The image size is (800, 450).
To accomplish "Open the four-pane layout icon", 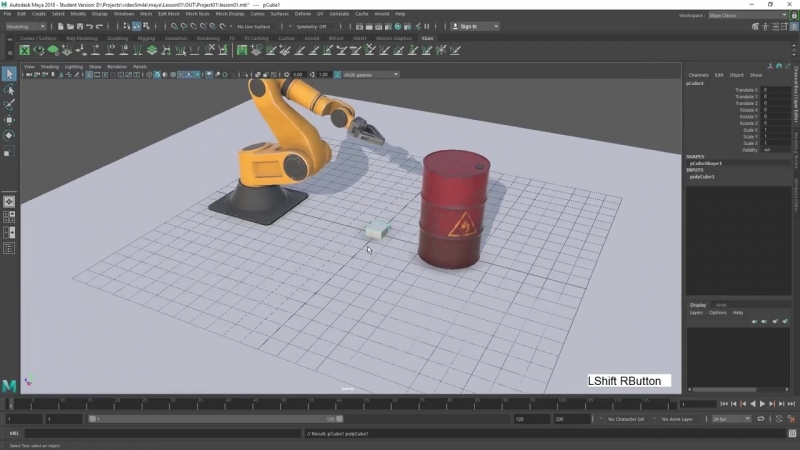I will click(x=9, y=217).
